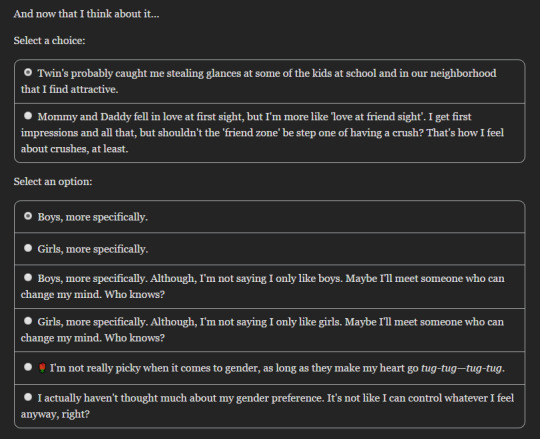Click the 'love at friend sight' option text

click(262, 133)
